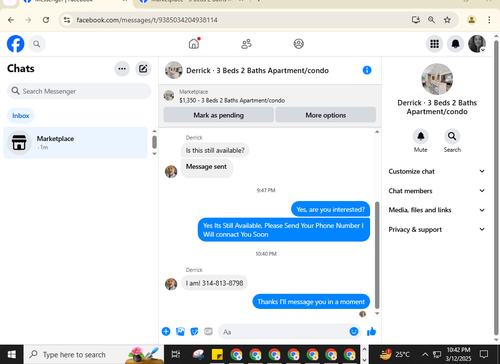Image resolution: width=500 pixels, height=364 pixels.
Task: Open Facebook notifications bell
Action: [x=455, y=44]
